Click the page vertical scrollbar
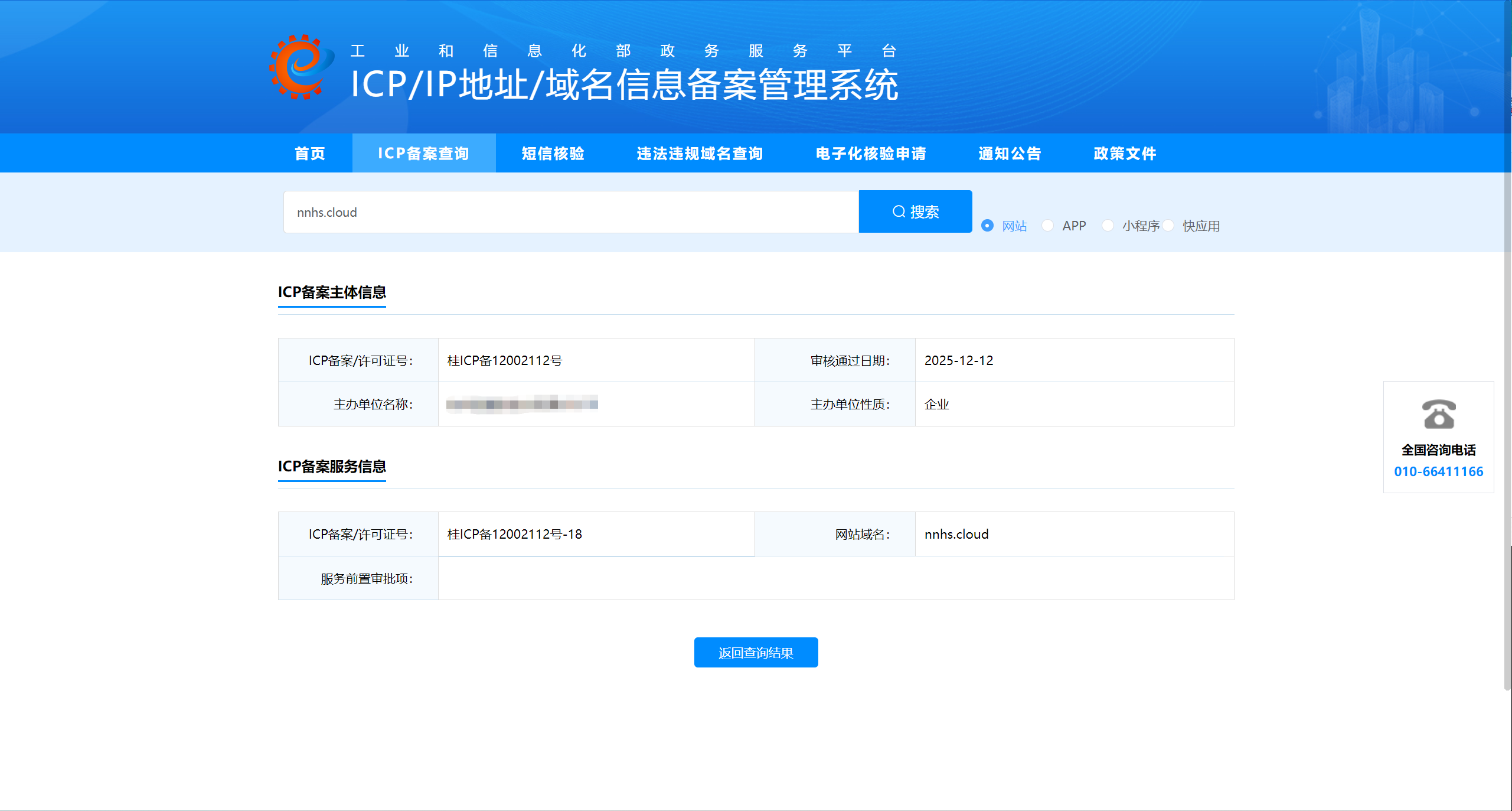This screenshot has height=811, width=1512. point(1507,354)
